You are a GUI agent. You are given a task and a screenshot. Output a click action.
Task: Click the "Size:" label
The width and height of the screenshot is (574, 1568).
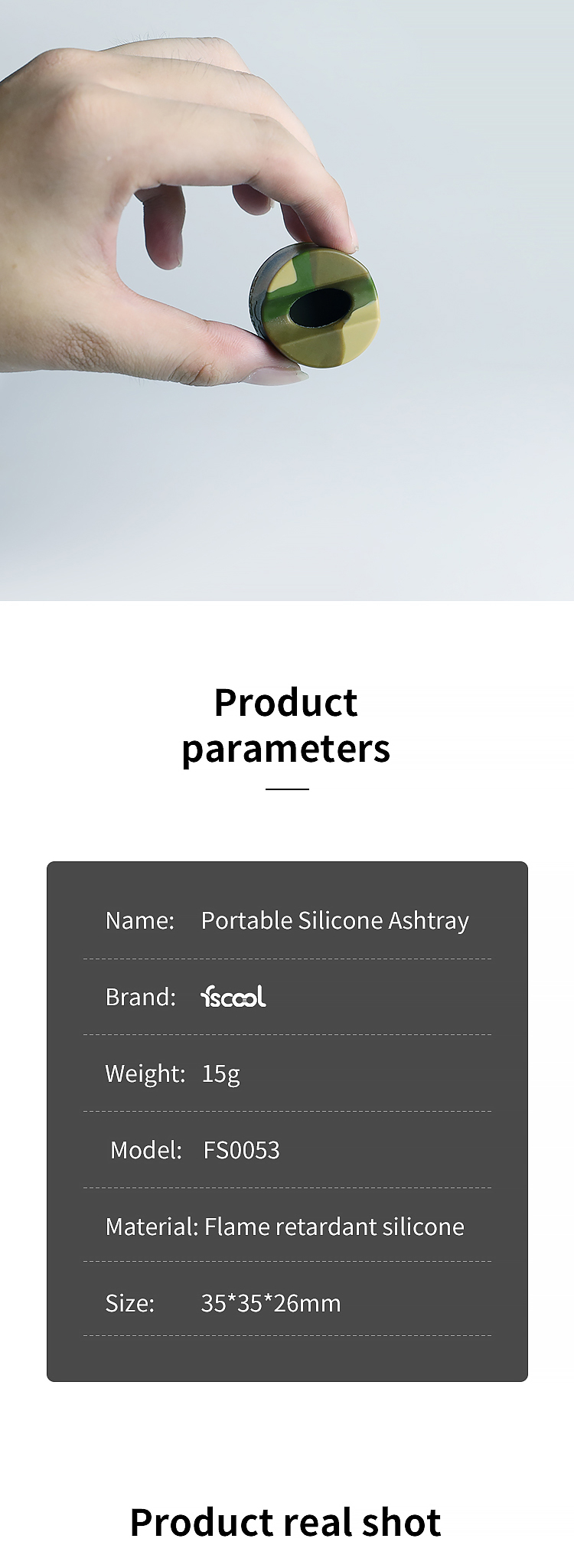click(130, 1303)
